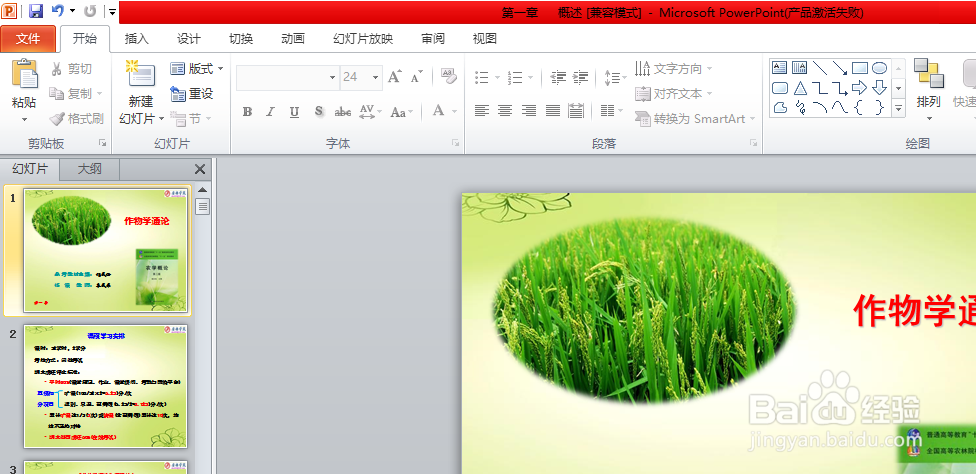Toggle text shadow S button

[319, 111]
